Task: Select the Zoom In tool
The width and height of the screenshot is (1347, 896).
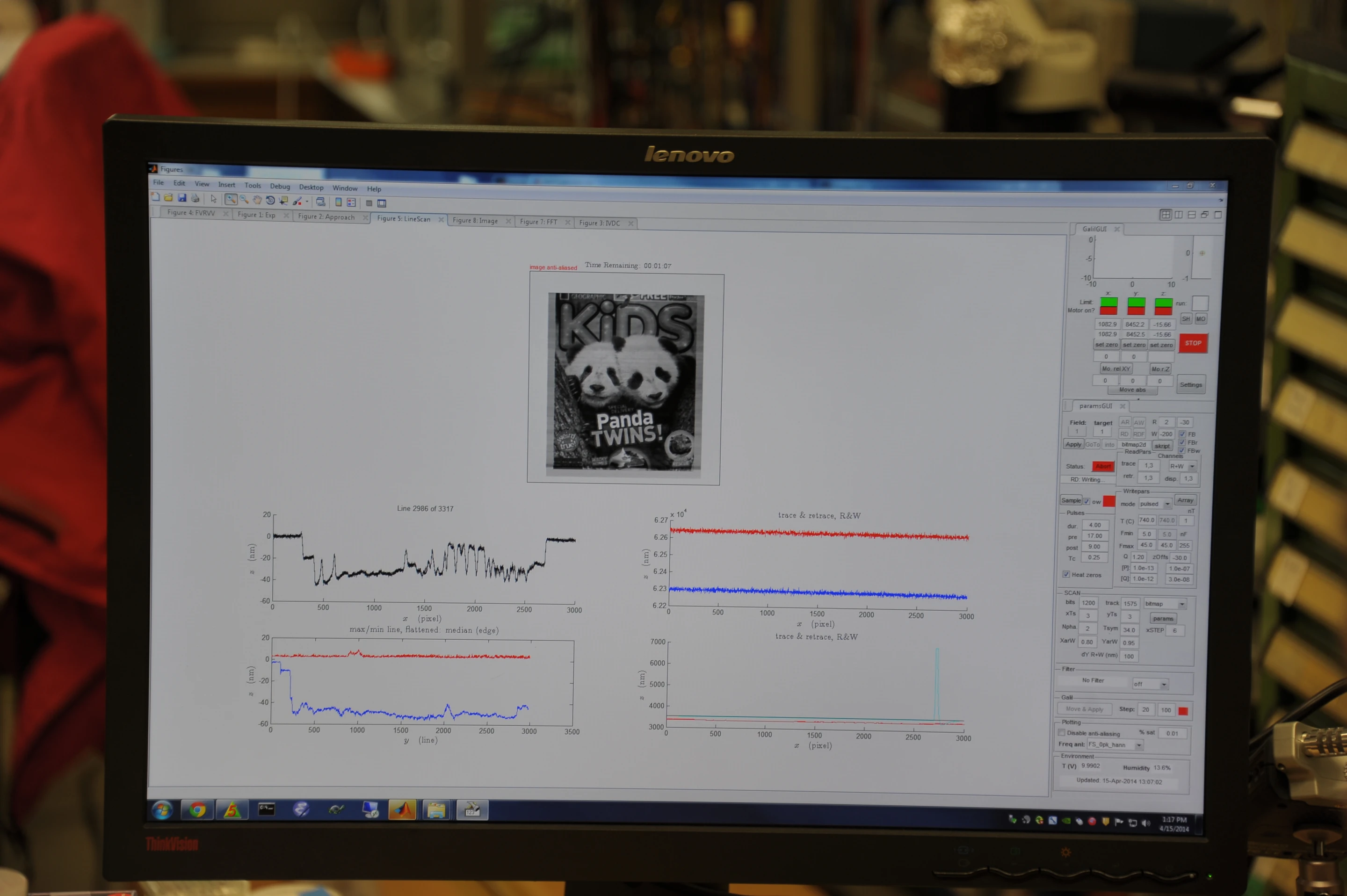Action: (x=230, y=199)
